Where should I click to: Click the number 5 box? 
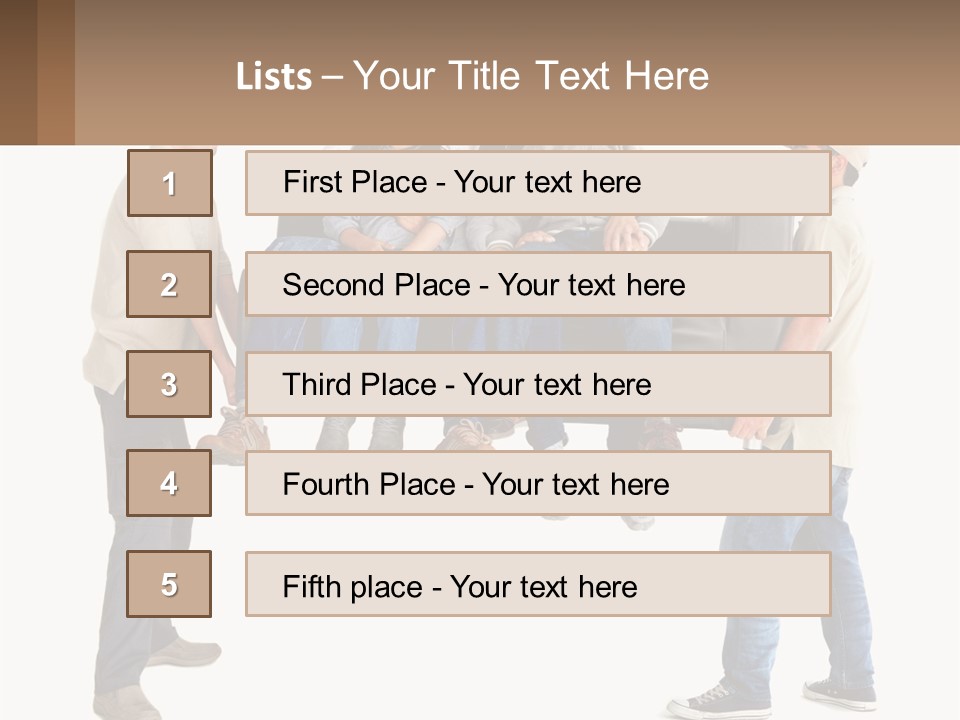tap(169, 584)
